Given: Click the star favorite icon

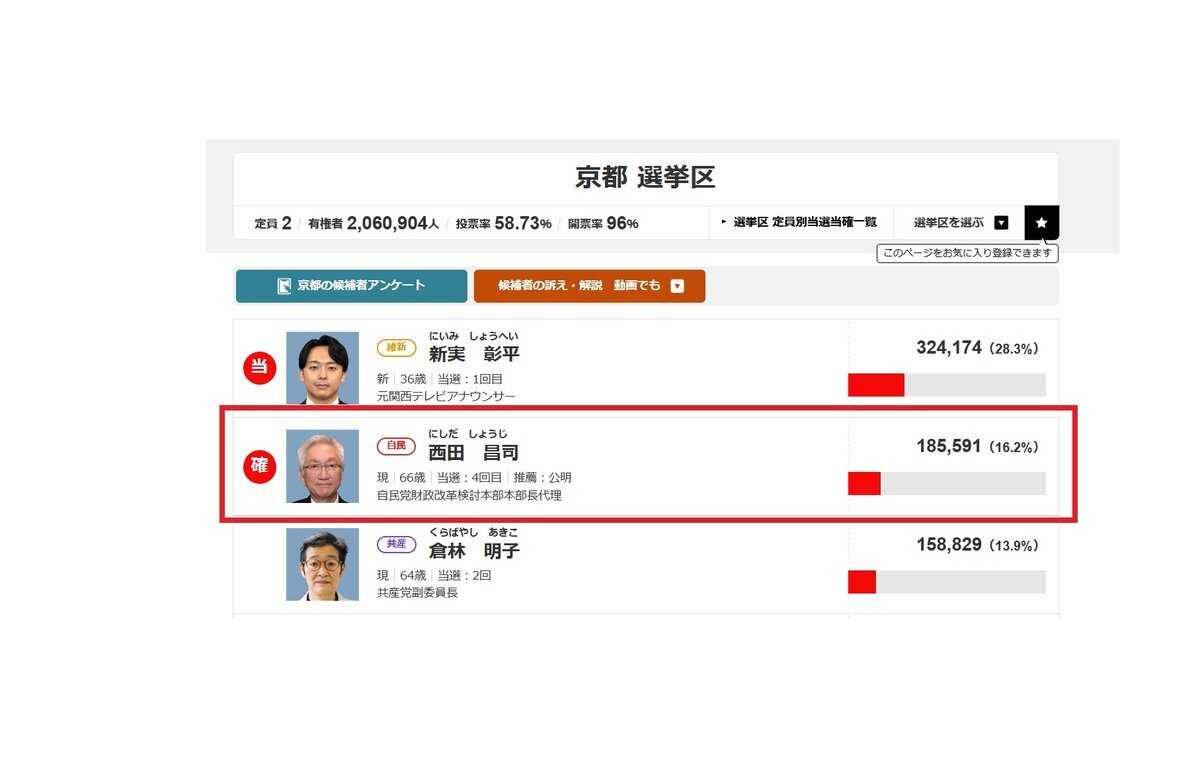Looking at the screenshot, I should tap(1041, 222).
